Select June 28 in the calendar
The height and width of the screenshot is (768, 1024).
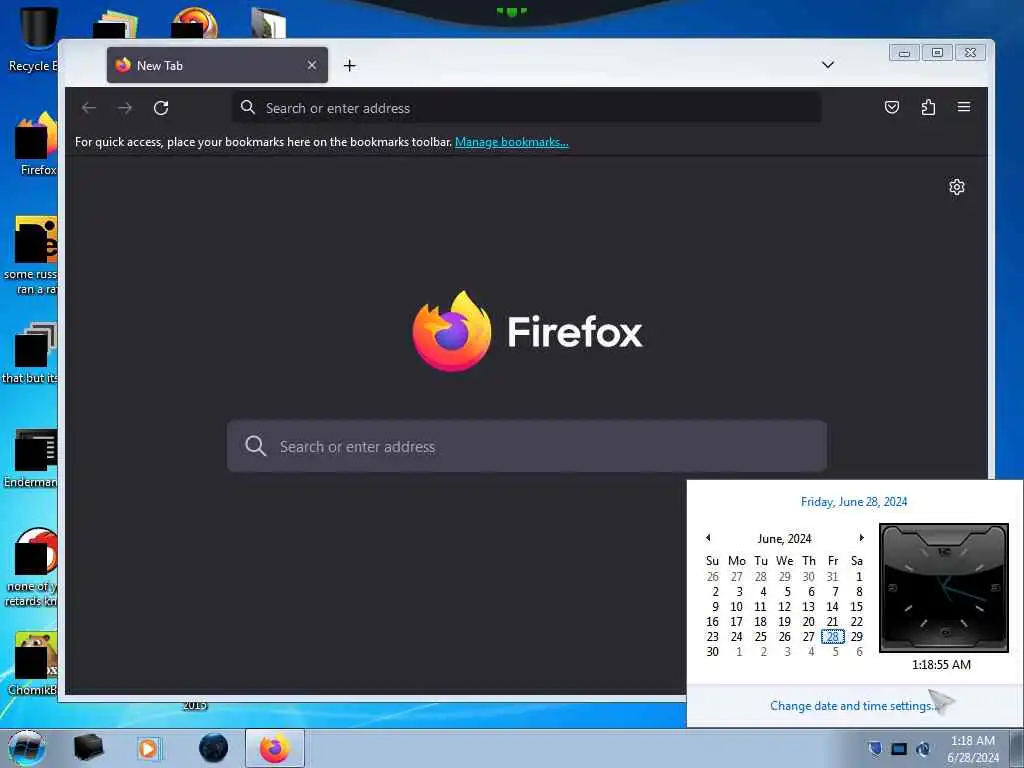(833, 637)
